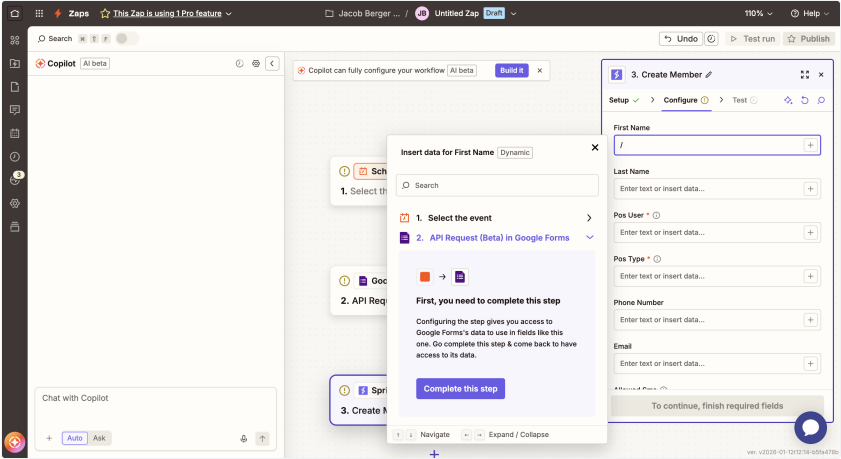Screen dimensions: 841x459
Task: Open the apps grid launcher icon
Action: tap(39, 13)
